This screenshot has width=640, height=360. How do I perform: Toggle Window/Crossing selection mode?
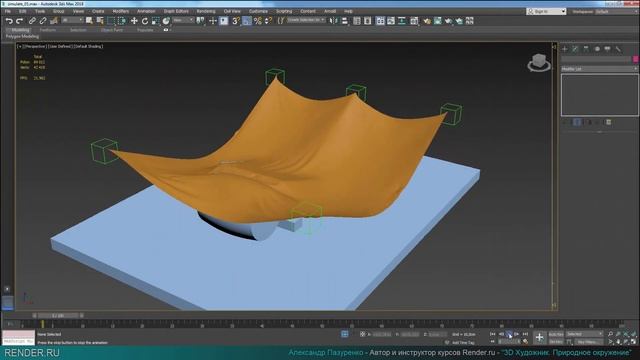click(122, 21)
